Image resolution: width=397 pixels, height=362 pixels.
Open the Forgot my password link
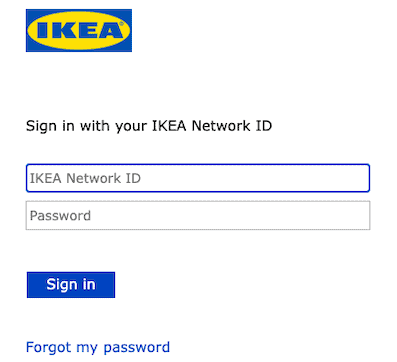(98, 347)
